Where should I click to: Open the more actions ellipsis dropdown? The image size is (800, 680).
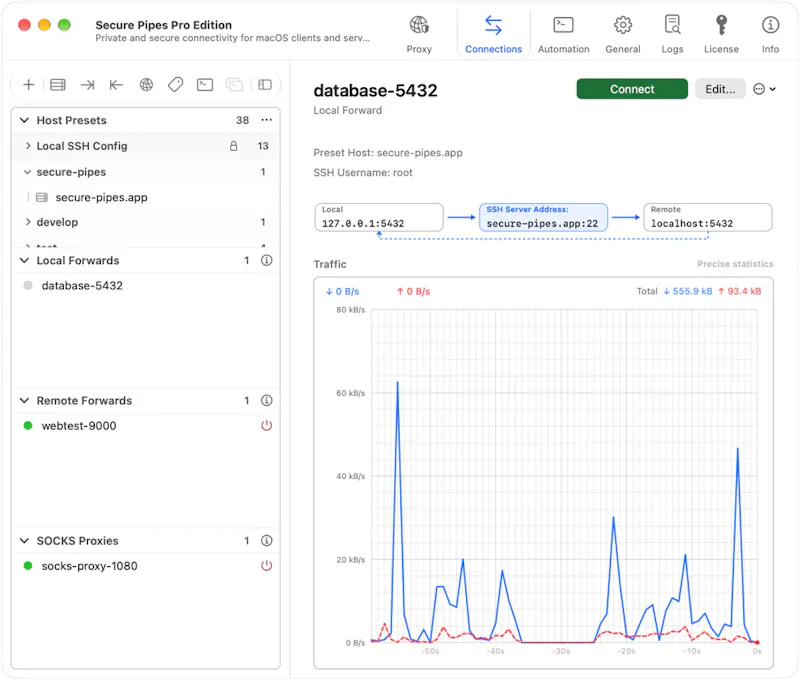764,89
